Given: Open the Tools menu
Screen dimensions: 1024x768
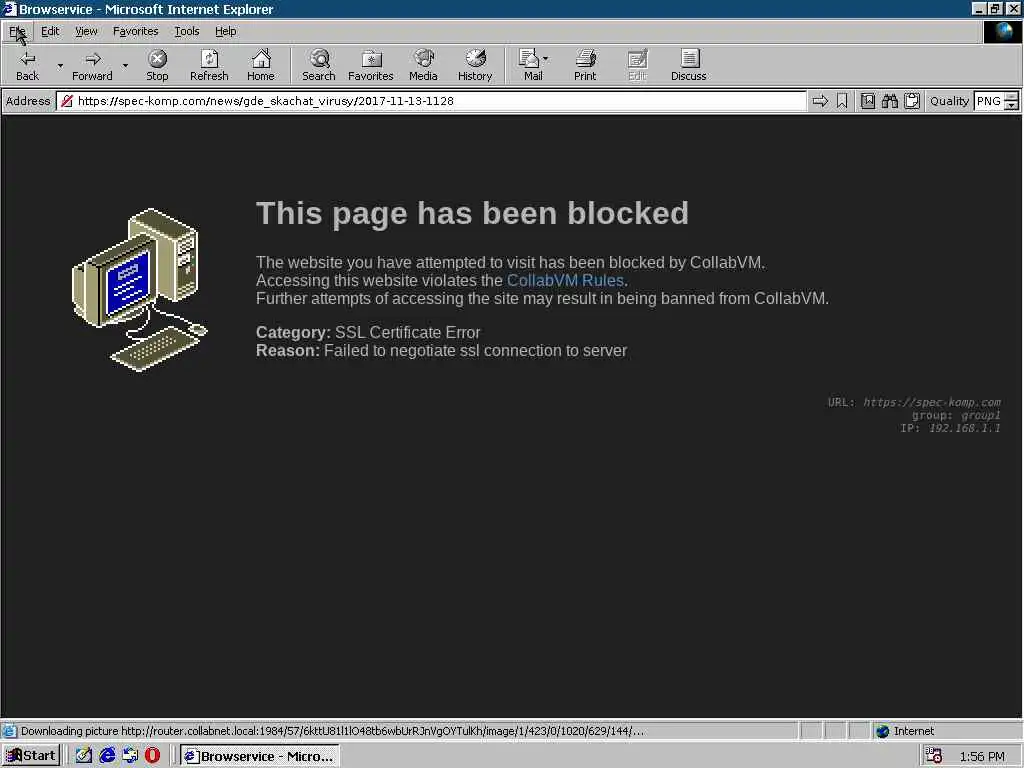Looking at the screenshot, I should (187, 31).
